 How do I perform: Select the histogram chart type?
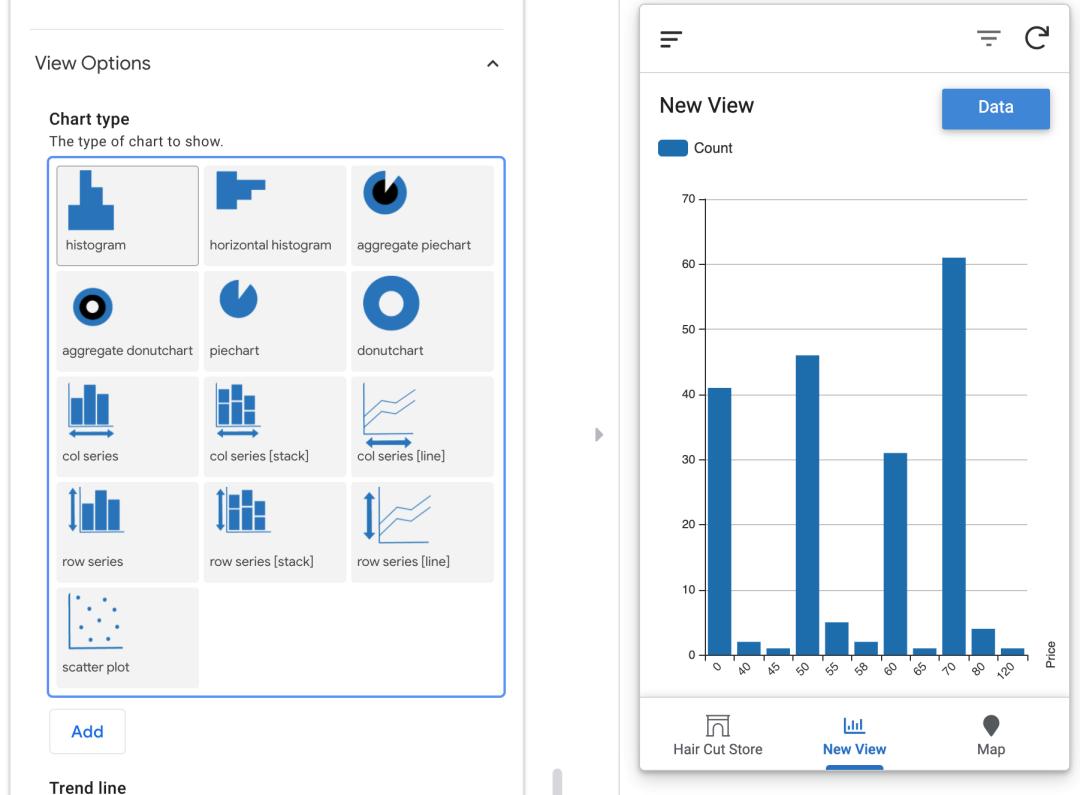tap(127, 215)
